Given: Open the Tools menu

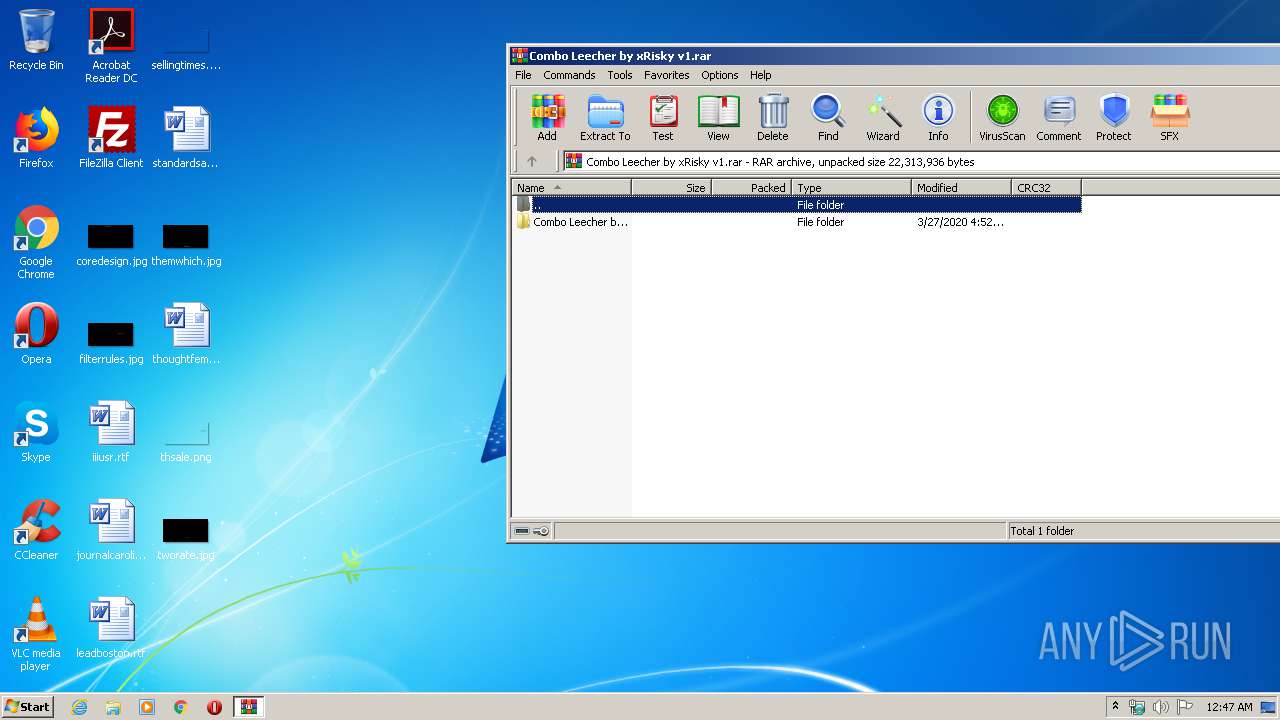Looking at the screenshot, I should coord(620,75).
